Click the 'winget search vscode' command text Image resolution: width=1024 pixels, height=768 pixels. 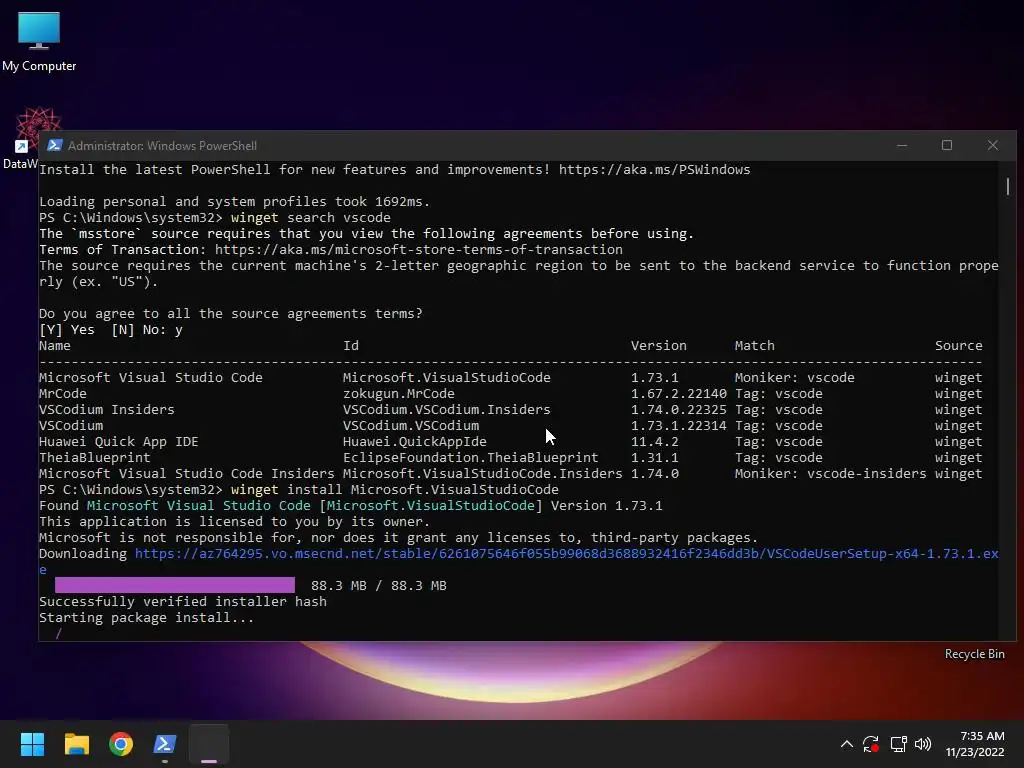311,217
